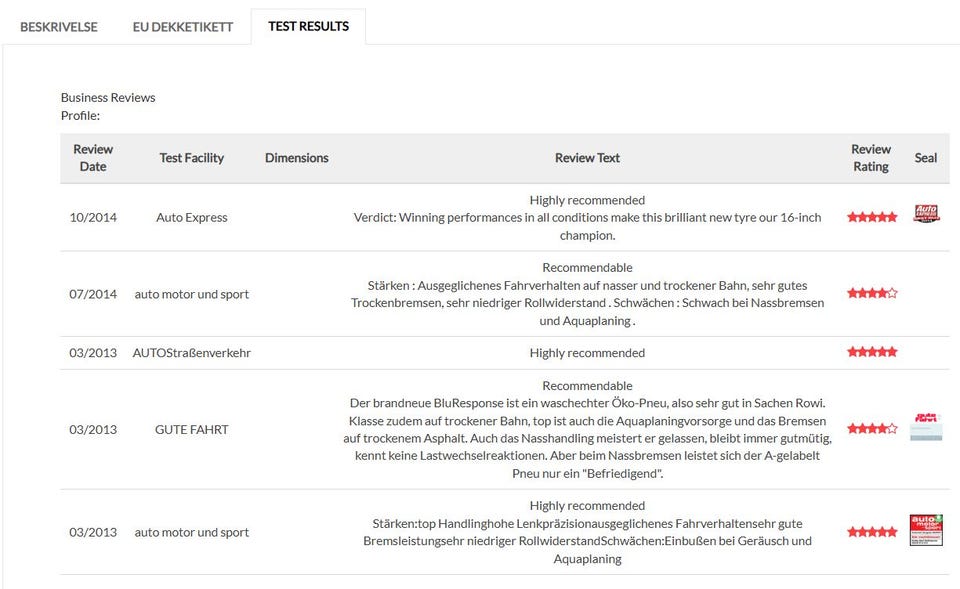The image size is (960, 589).
Task: Select the Auto Express facility name
Action: coord(192,217)
